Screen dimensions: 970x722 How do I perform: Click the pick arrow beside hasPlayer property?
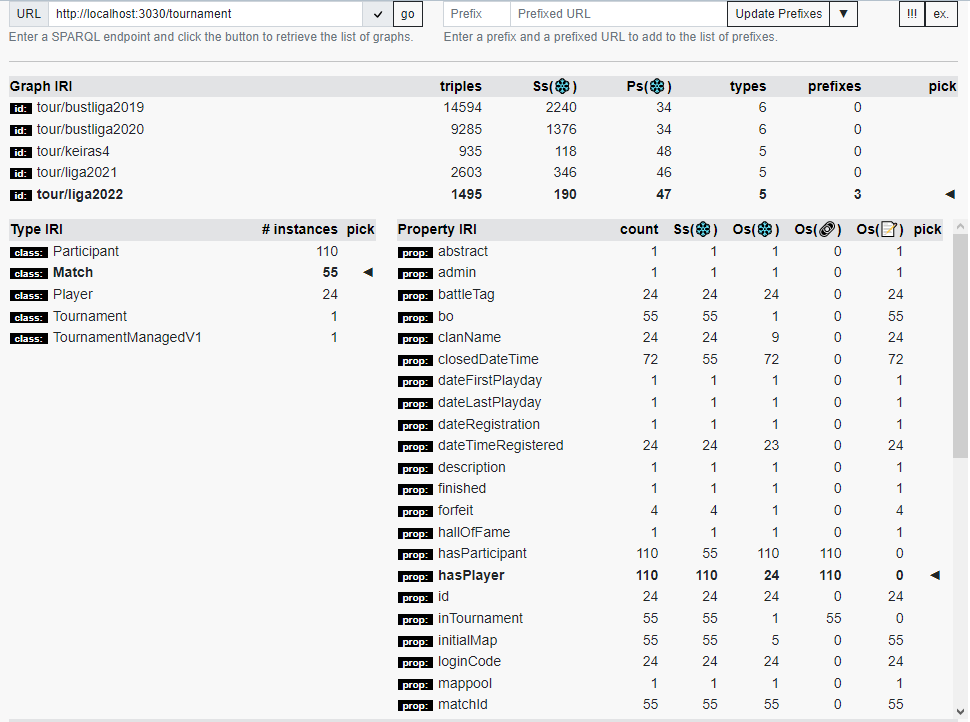tap(935, 575)
